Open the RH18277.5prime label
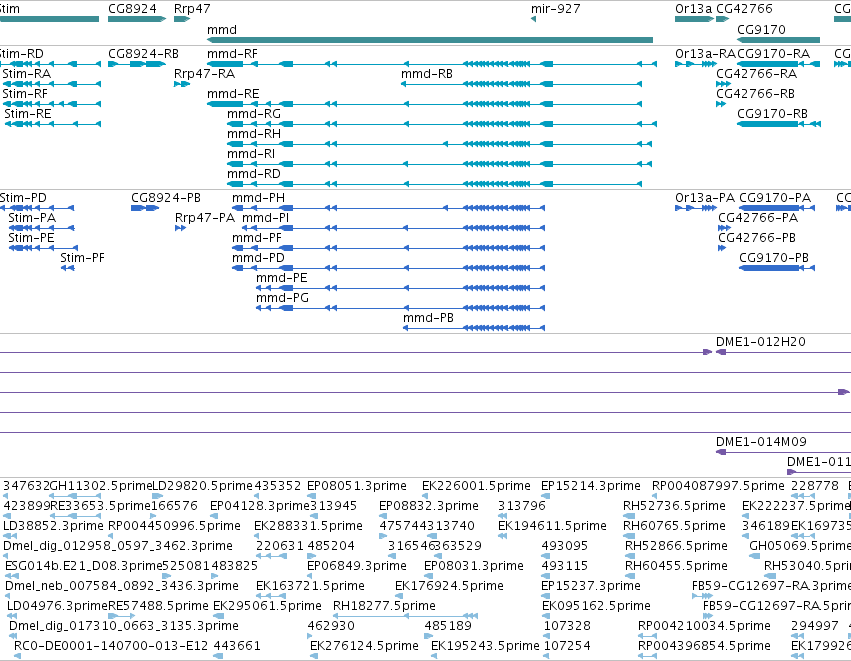This screenshot has height=661, width=851. click(x=384, y=606)
